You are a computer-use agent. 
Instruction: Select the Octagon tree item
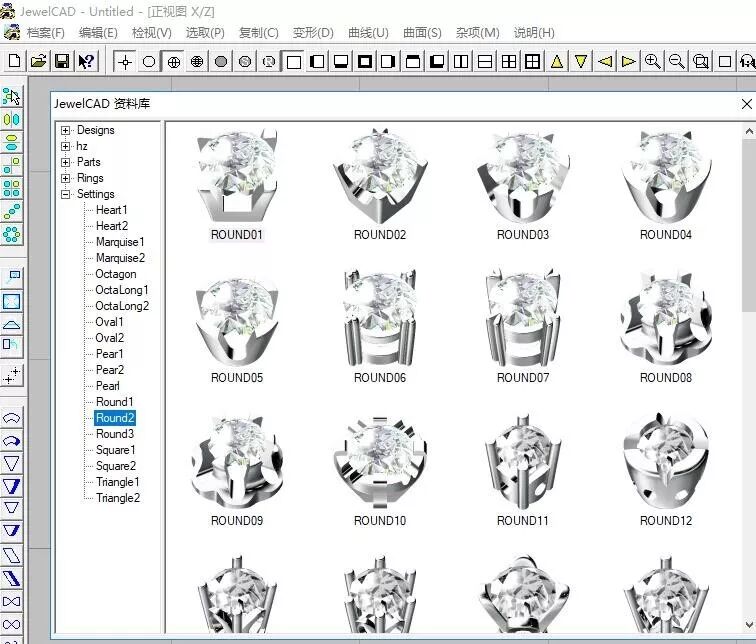pos(116,274)
